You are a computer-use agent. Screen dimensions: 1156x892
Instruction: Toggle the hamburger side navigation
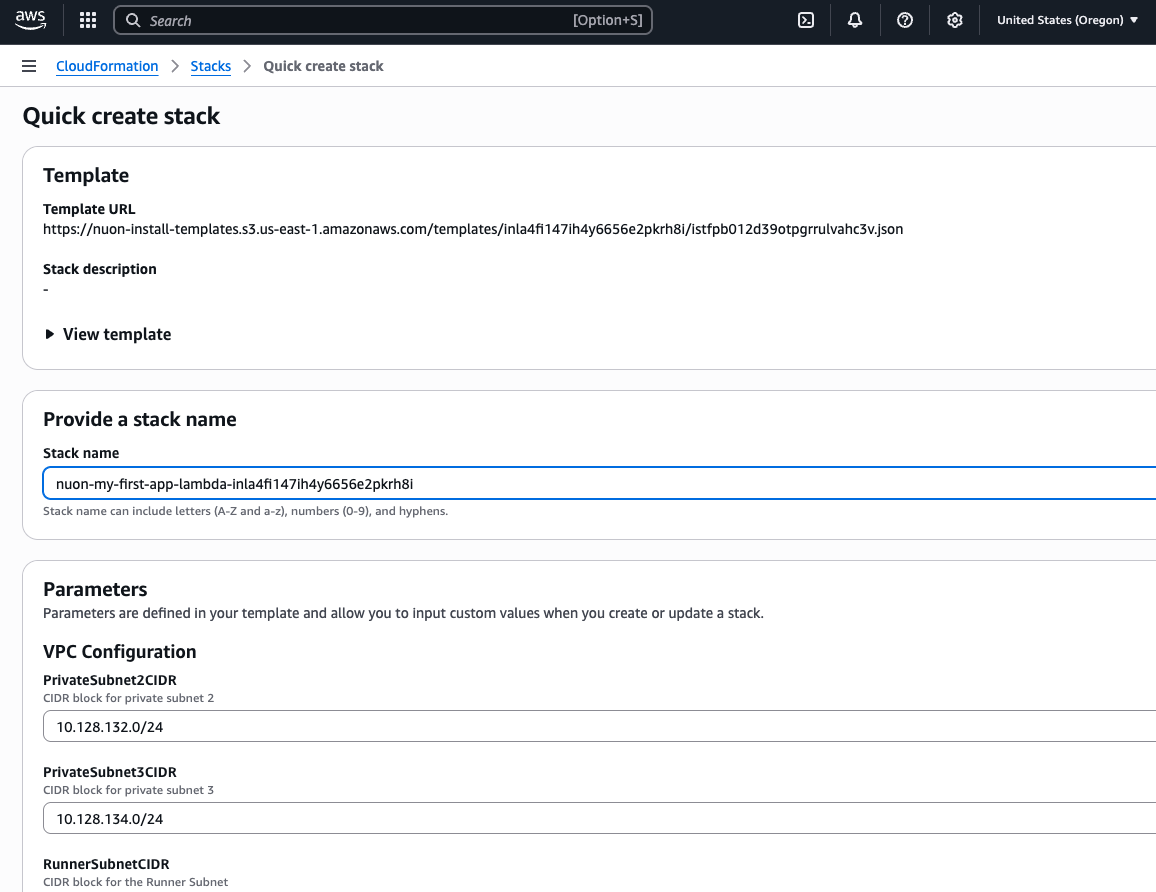[29, 66]
